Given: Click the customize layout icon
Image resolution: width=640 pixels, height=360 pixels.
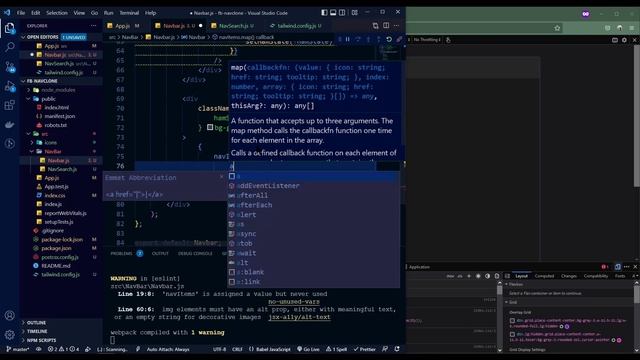Looking at the screenshot, I should tap(354, 13).
